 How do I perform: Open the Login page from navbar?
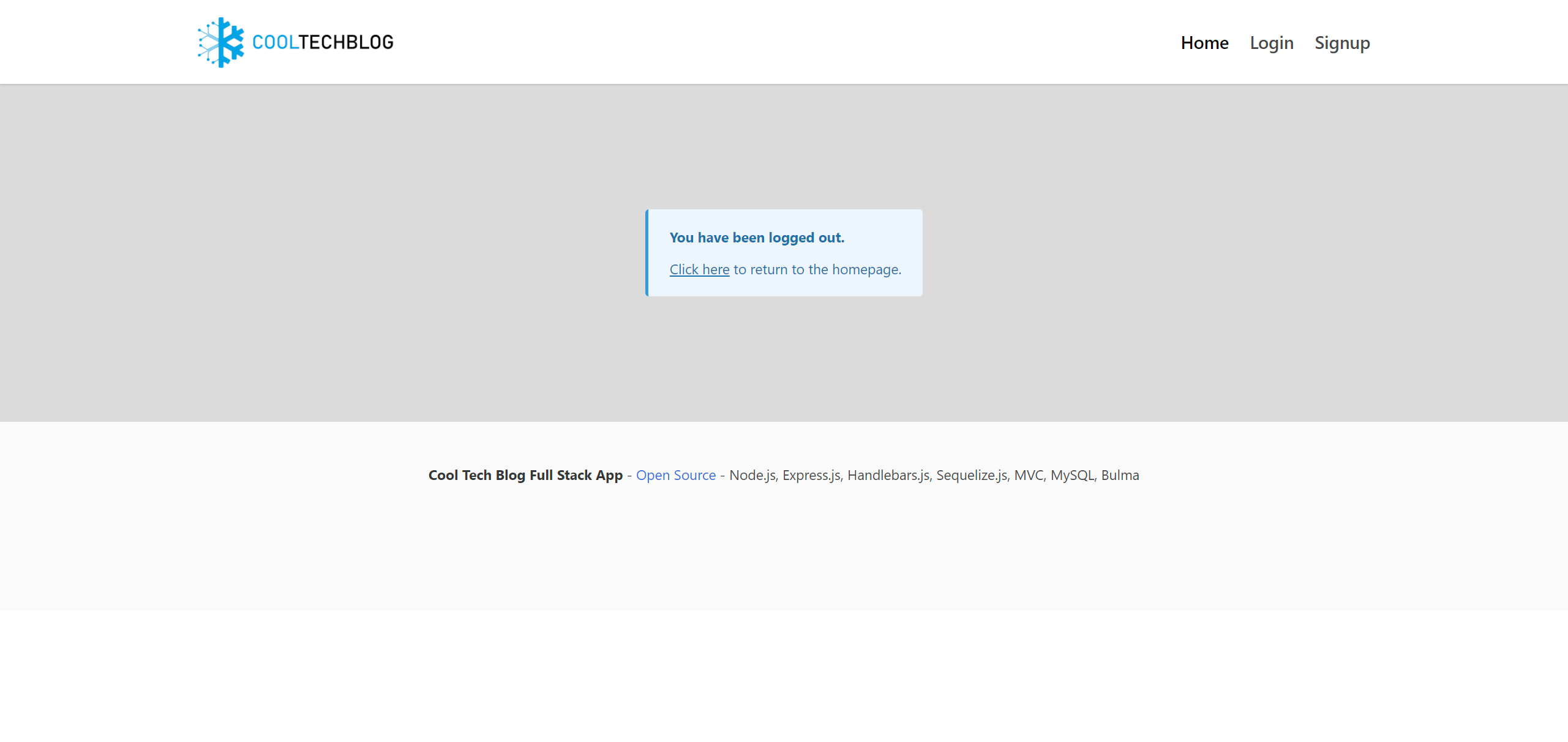[1271, 43]
